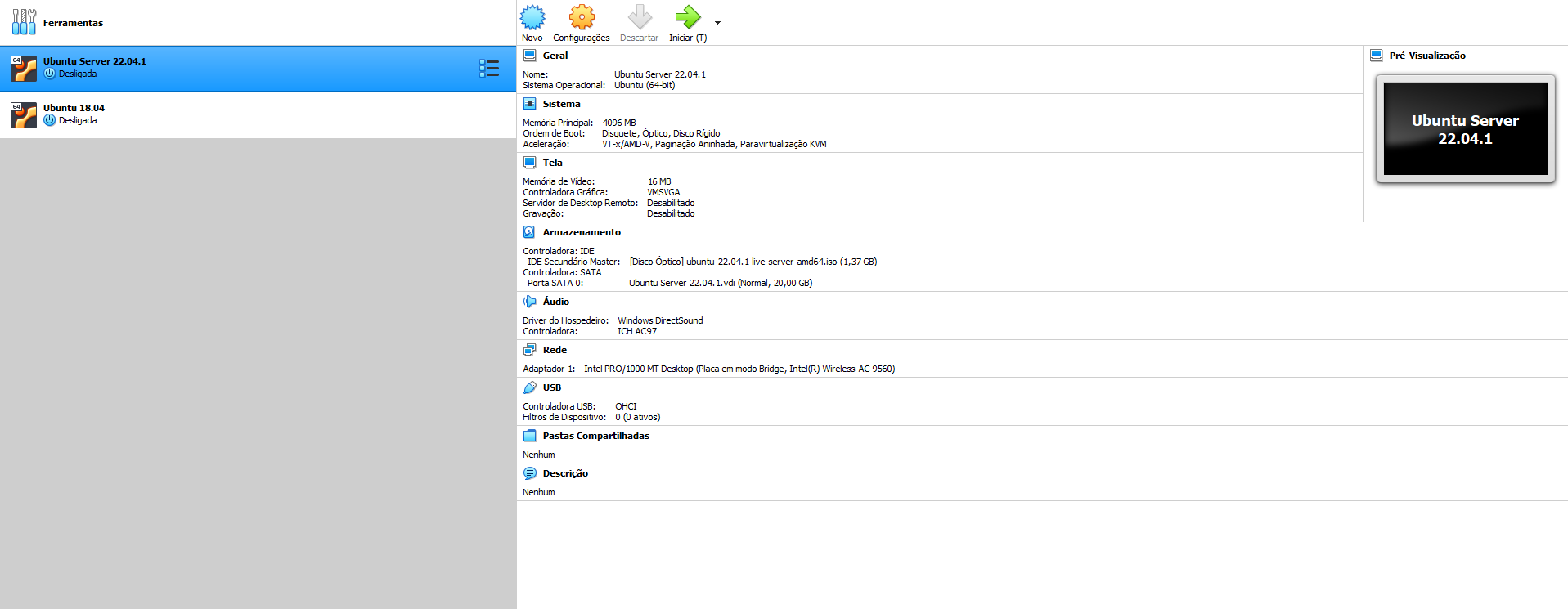Open the Armazenamento section header link

pyautogui.click(x=582, y=232)
